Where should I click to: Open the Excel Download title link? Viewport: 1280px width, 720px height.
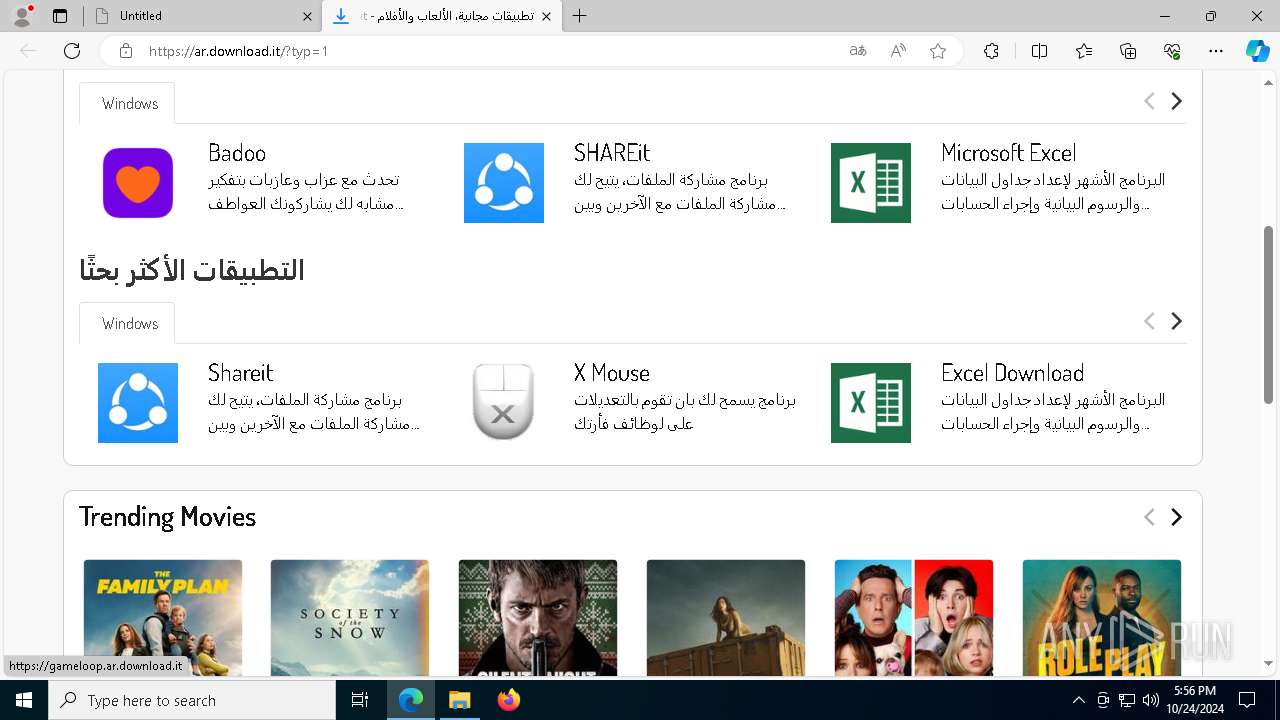[x=1012, y=373]
